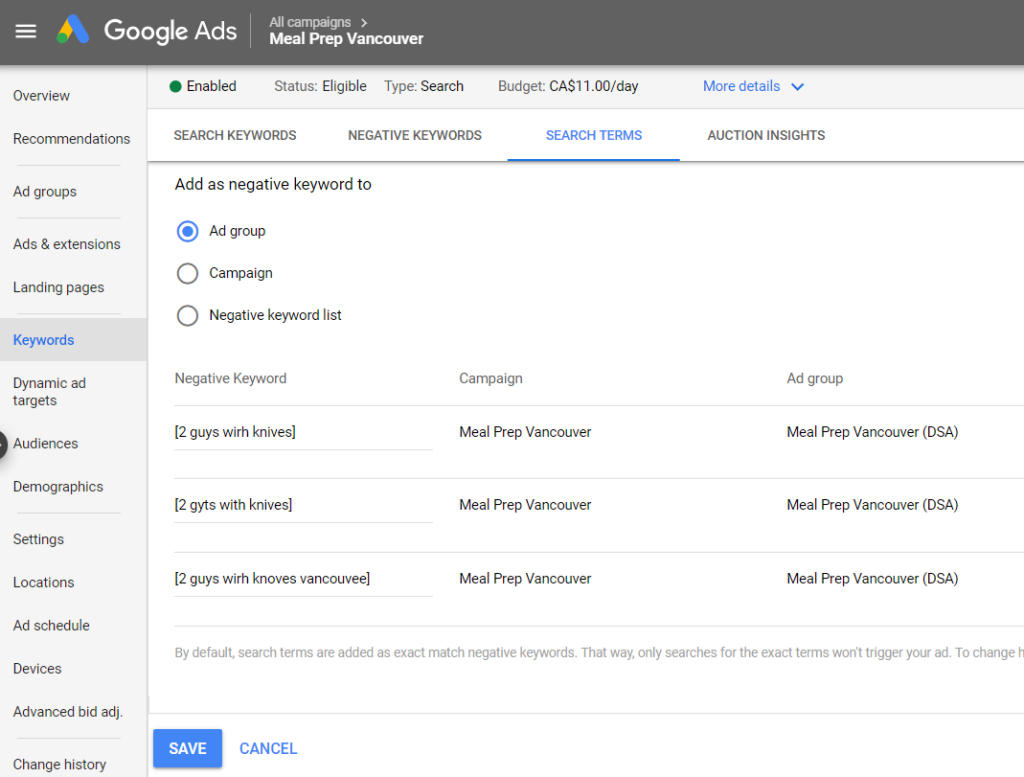Screen dimensions: 1024x777
Task: Go to Change history page
Action: point(59,764)
